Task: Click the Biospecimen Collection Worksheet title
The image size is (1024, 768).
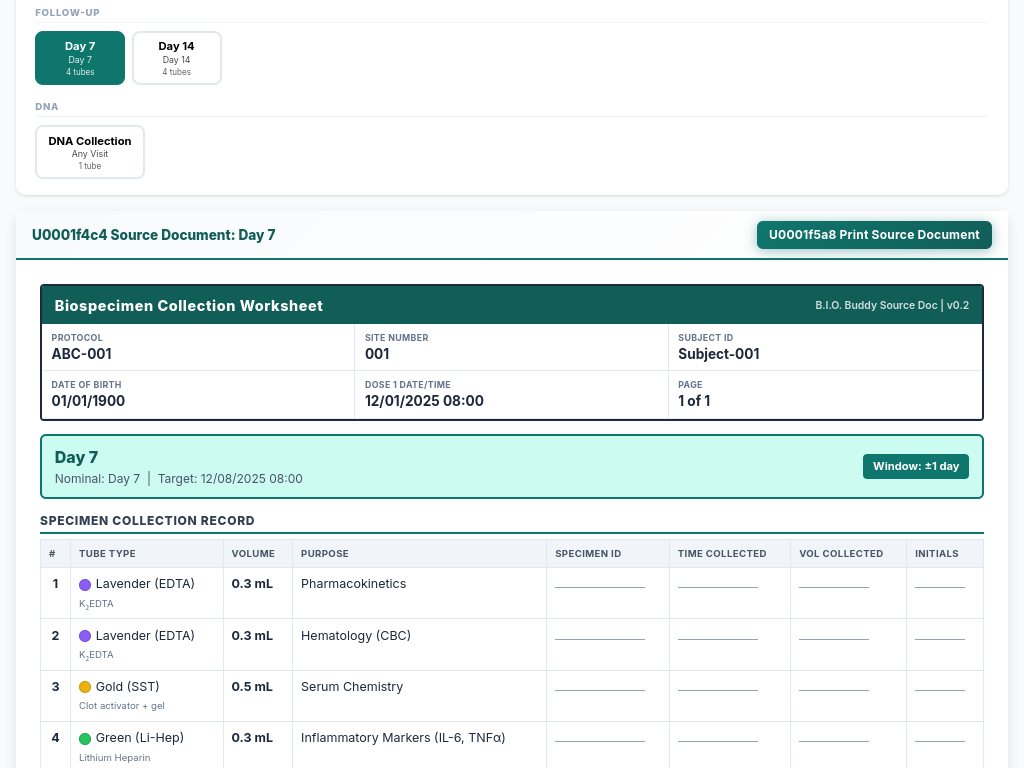Action: pyautogui.click(x=189, y=306)
